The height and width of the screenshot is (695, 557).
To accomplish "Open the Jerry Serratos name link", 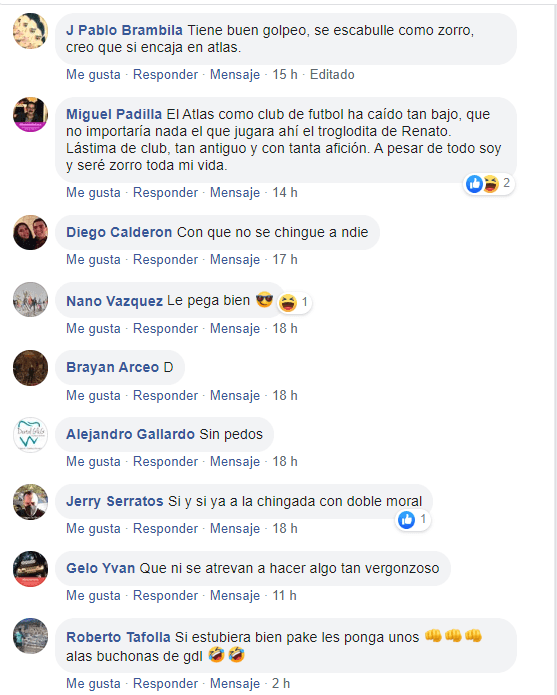I will [114, 501].
